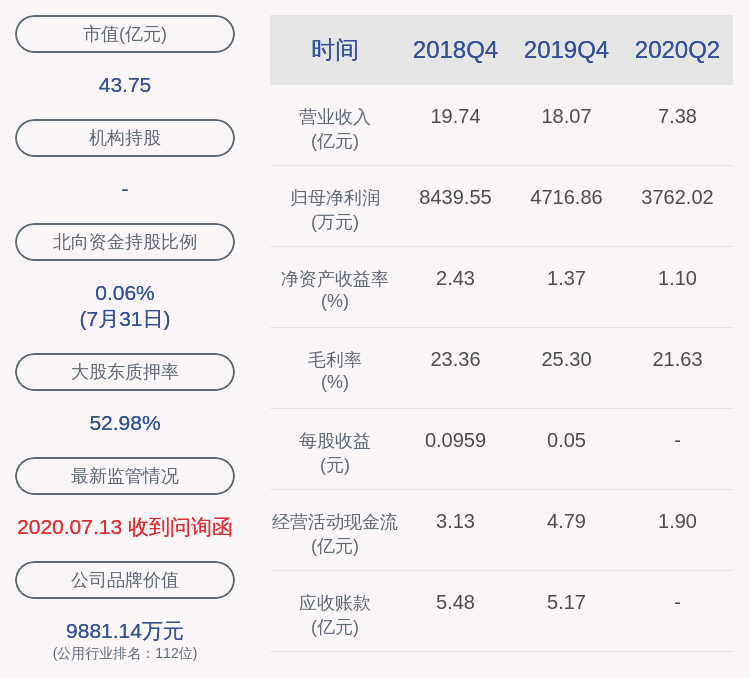Select the 9881.14万元 brand value
The height and width of the screenshot is (678, 750).
125,631
